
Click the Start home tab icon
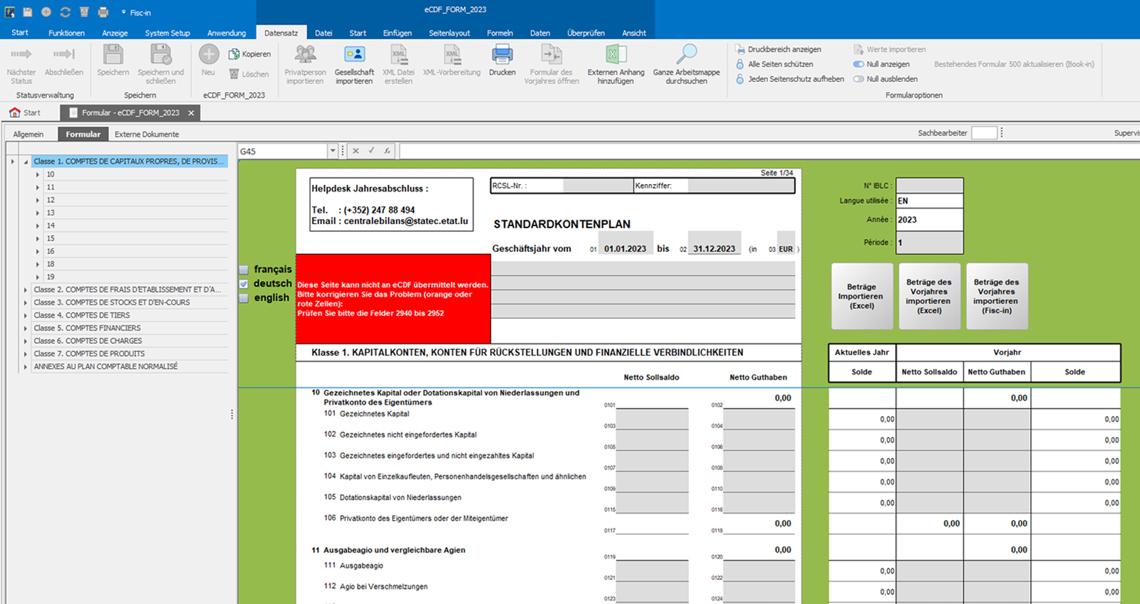[15, 113]
